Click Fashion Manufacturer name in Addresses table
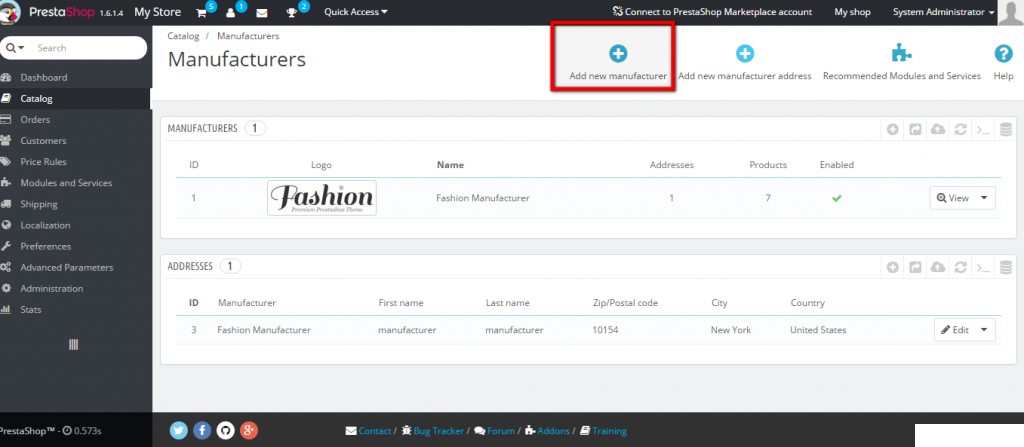 (x=264, y=330)
